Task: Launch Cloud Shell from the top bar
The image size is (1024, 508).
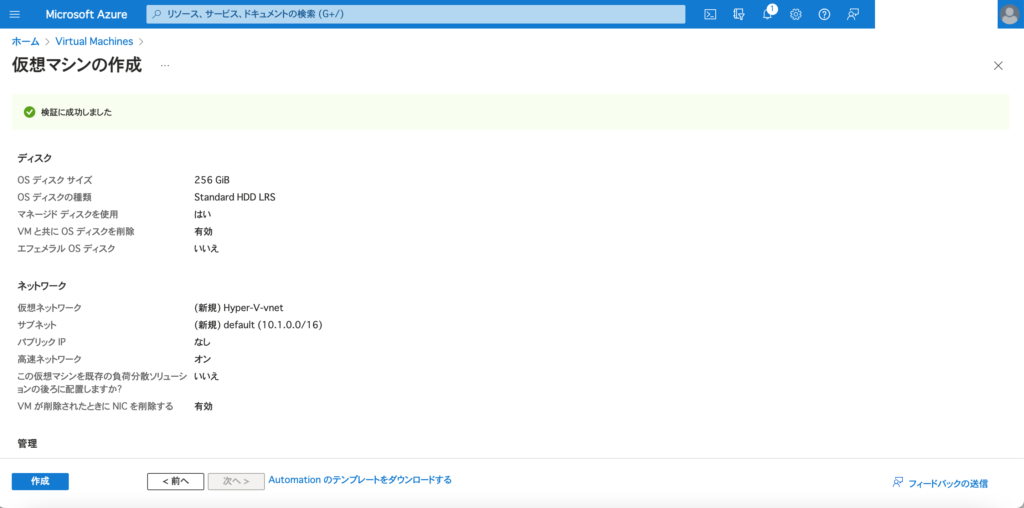Action: 710,14
